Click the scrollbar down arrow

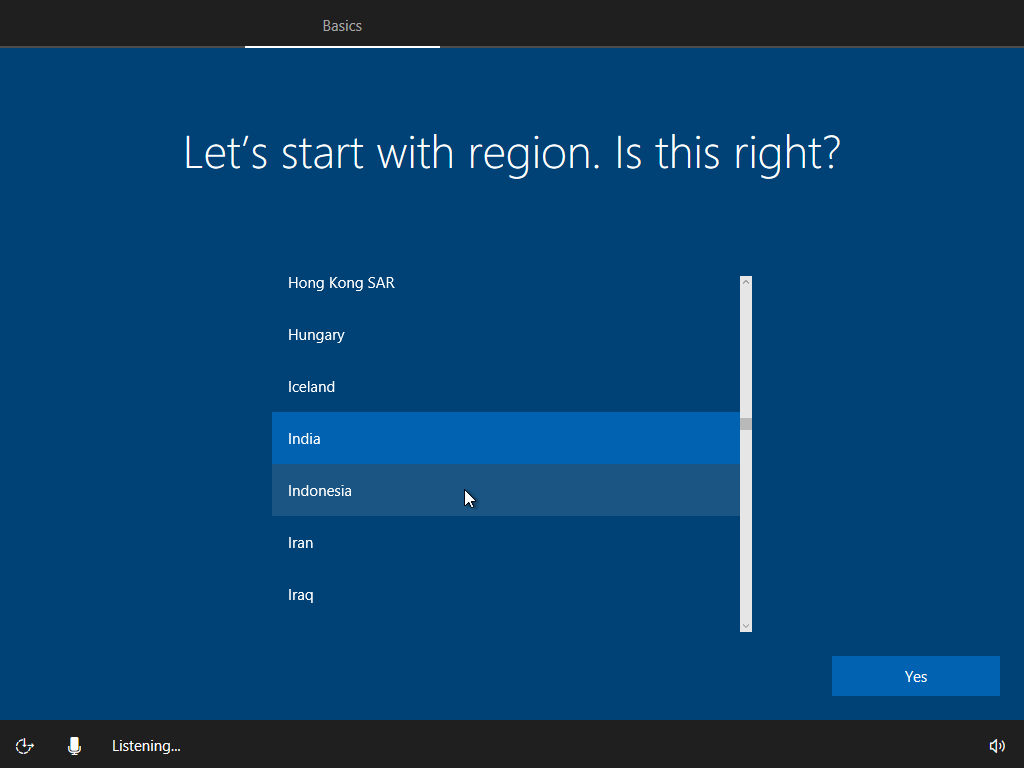746,626
